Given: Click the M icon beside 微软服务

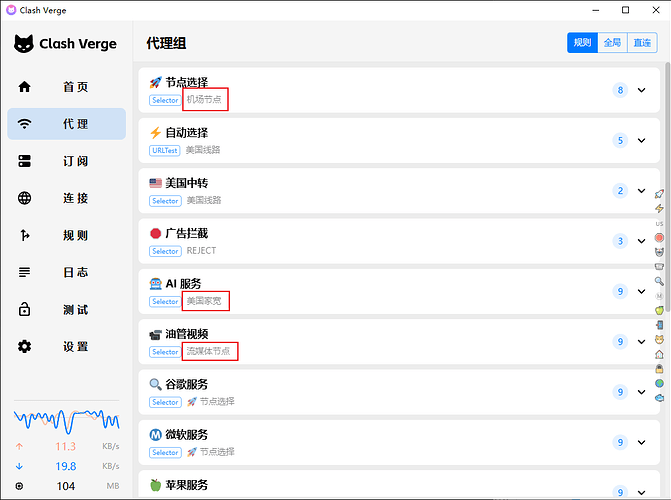Looking at the screenshot, I should click(155, 435).
